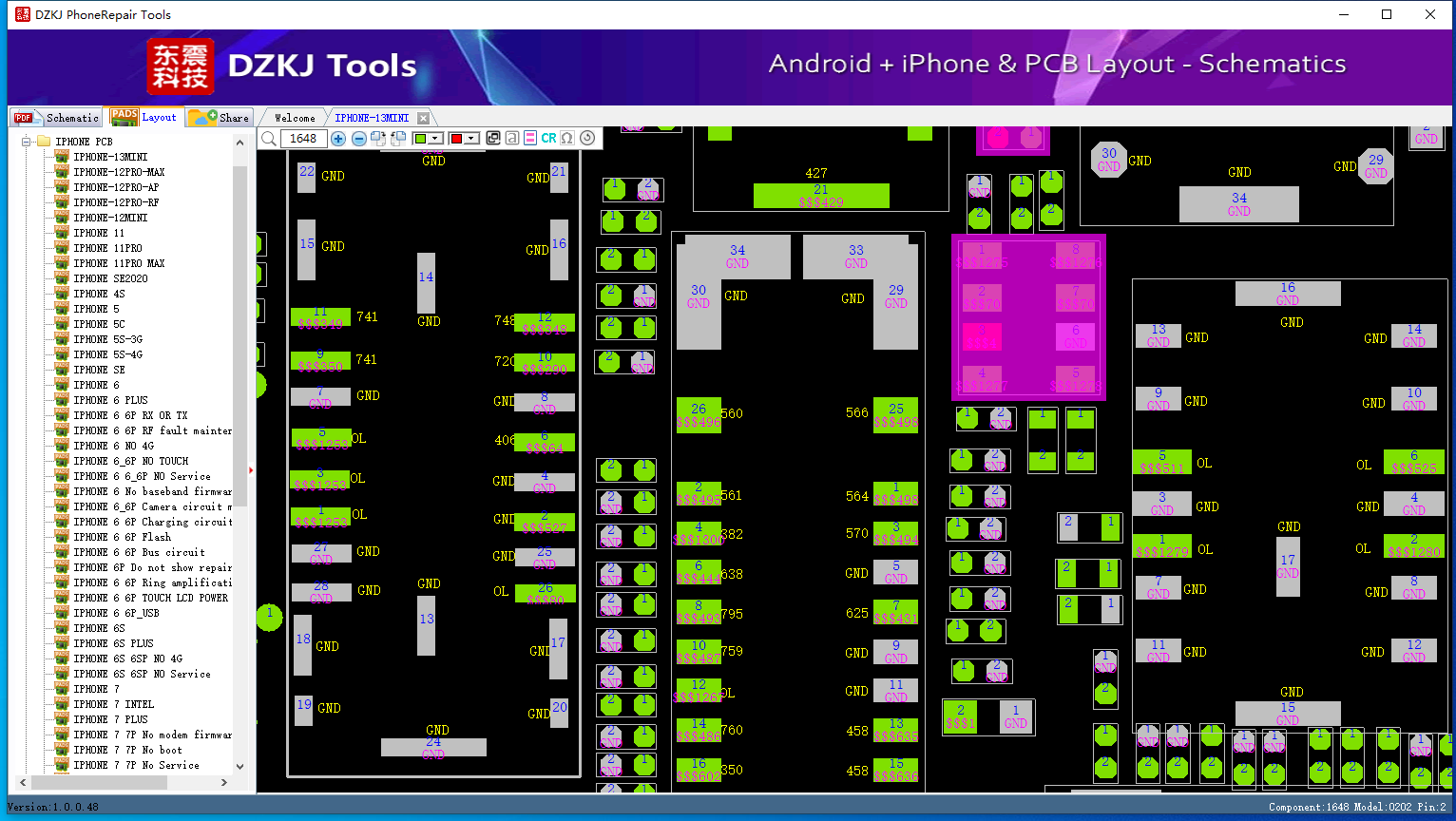Image resolution: width=1456 pixels, height=821 pixels.
Task: Select IPHONE 6S 6SP NO 4G
Action: tap(127, 659)
